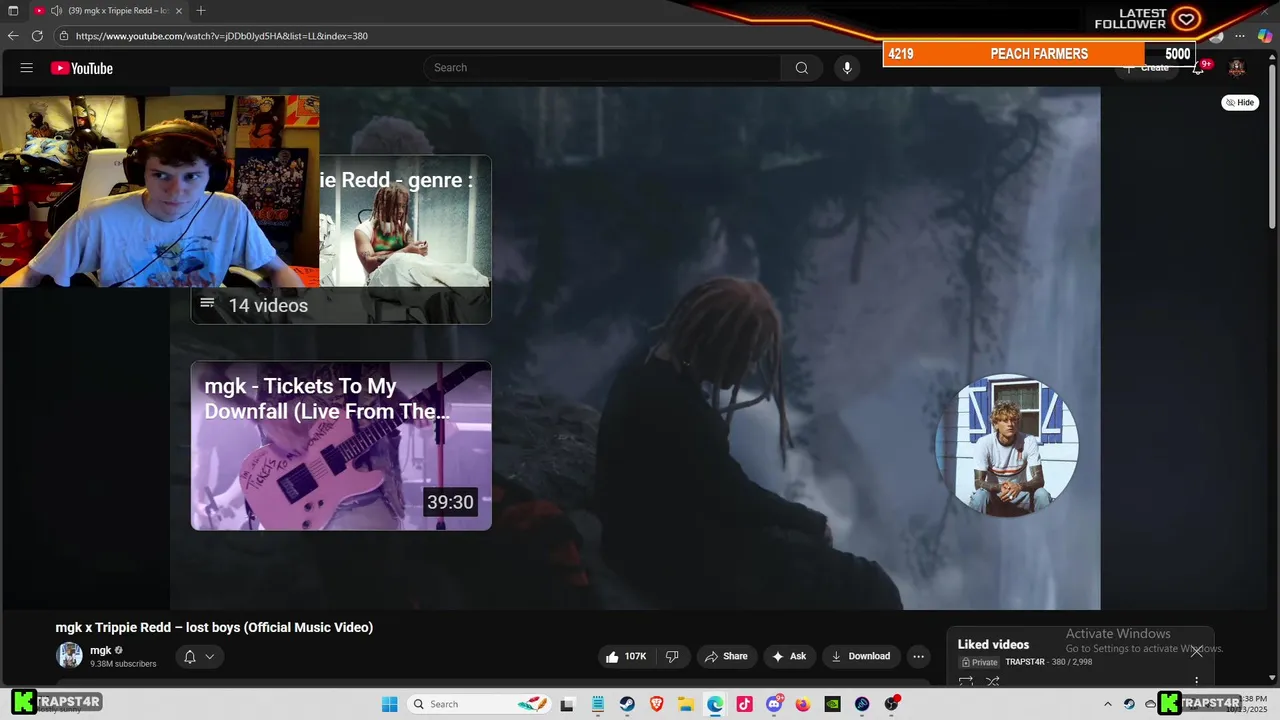Screen dimensions: 1280x720
Task: Show hidden system tray icons
Action: pyautogui.click(x=1108, y=704)
